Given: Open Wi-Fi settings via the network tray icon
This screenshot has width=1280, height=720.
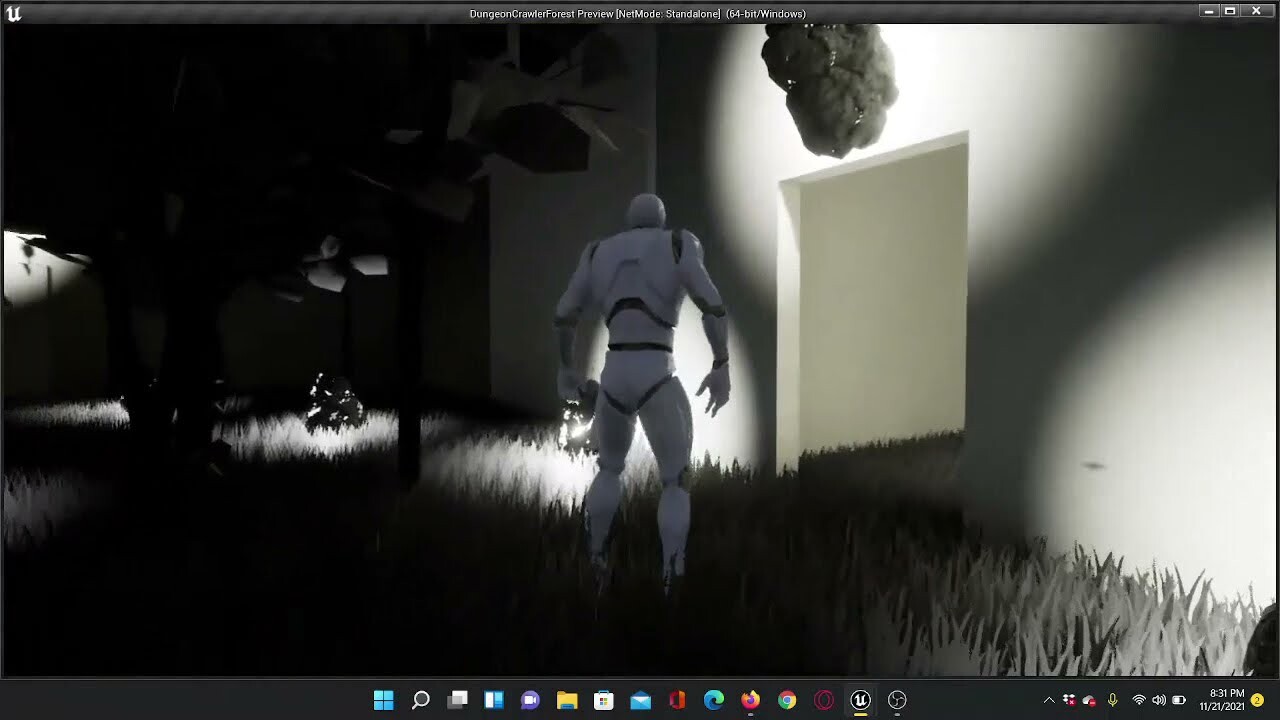Looking at the screenshot, I should [x=1139, y=700].
